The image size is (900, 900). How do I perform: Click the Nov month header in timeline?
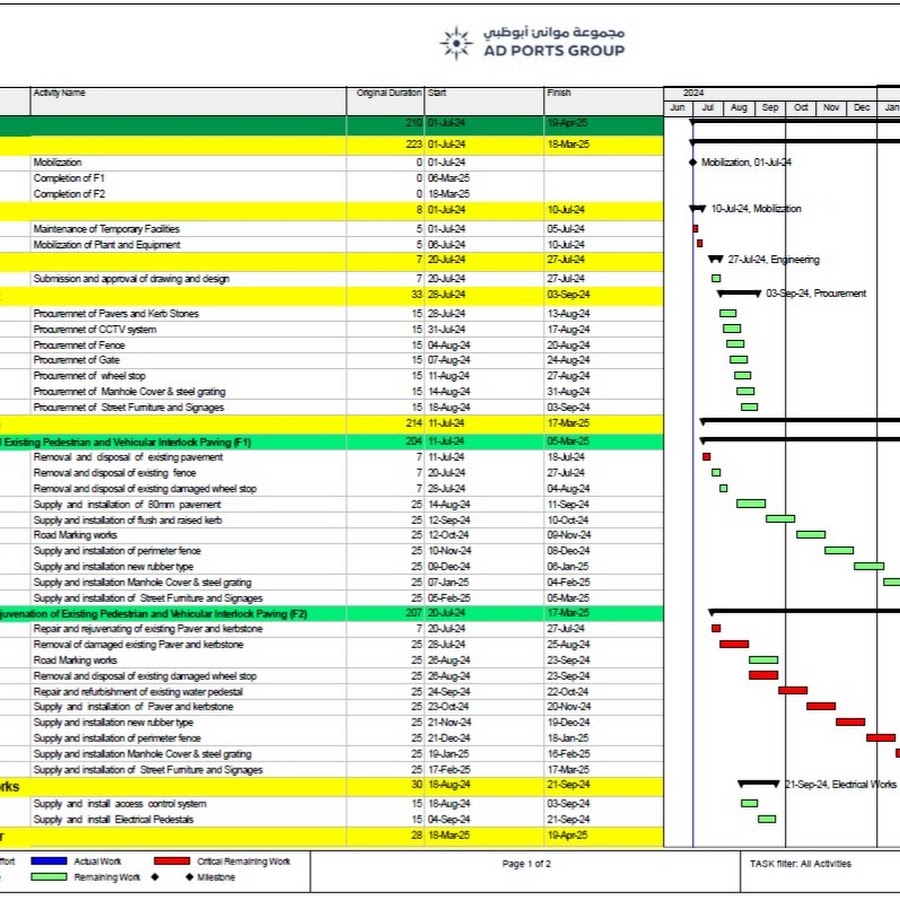tap(831, 108)
